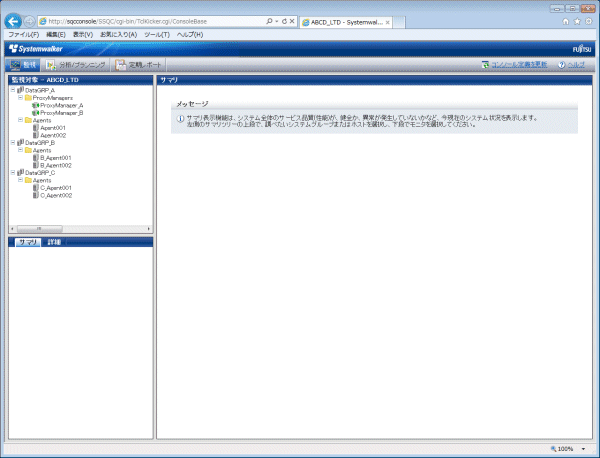
Task: Open the ファイル(F) menu
Action: [x=24, y=34]
